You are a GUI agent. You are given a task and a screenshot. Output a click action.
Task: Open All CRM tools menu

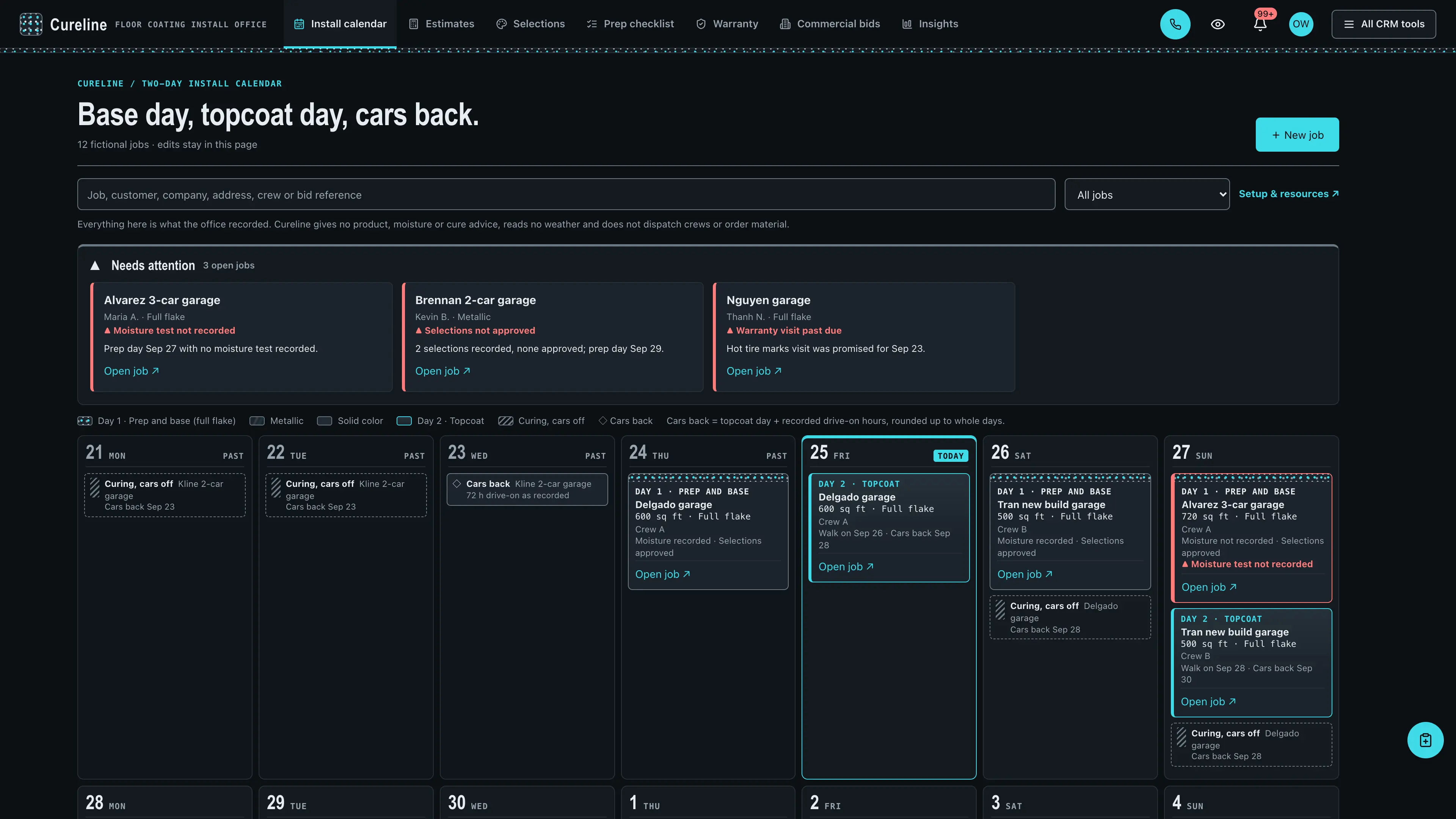(1383, 24)
